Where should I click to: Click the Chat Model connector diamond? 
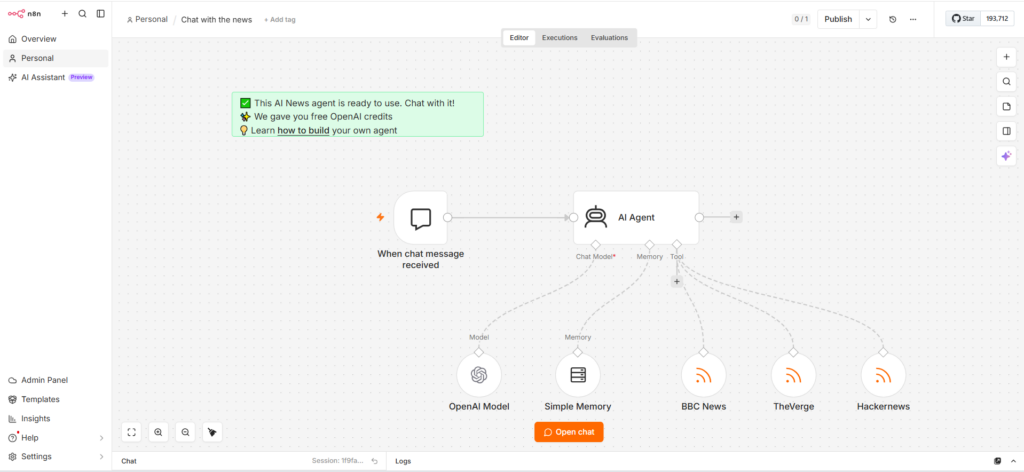(x=595, y=245)
